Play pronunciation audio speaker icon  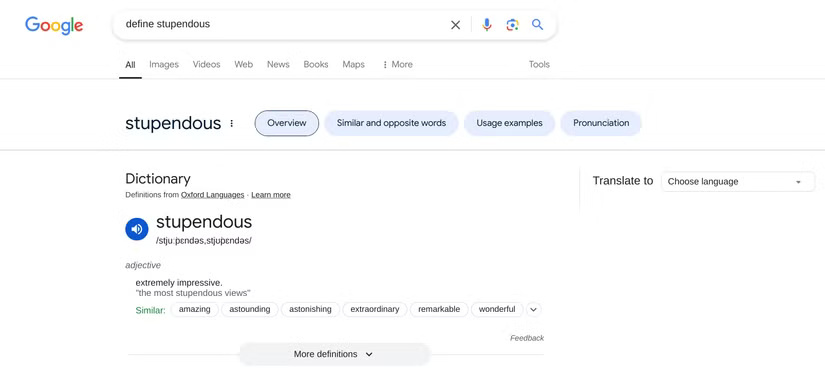(137, 229)
